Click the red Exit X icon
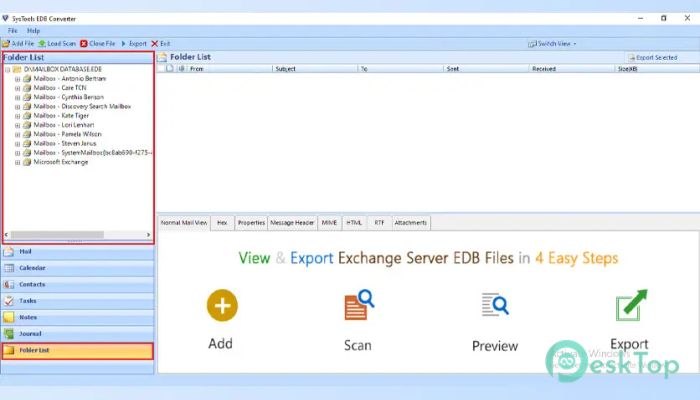 tap(155, 44)
